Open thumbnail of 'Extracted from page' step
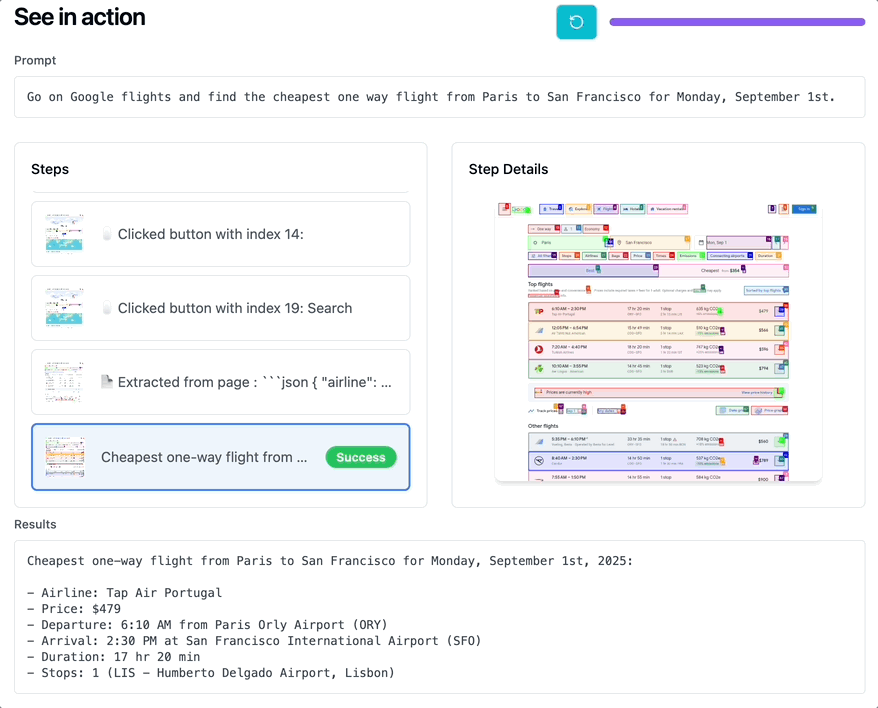The width and height of the screenshot is (878, 708). 64,381
